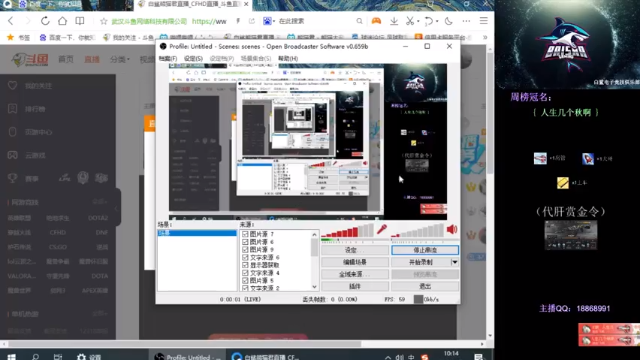Toggle checkbox for 显示器获取 source
The width and height of the screenshot is (640, 360).
pos(245,265)
